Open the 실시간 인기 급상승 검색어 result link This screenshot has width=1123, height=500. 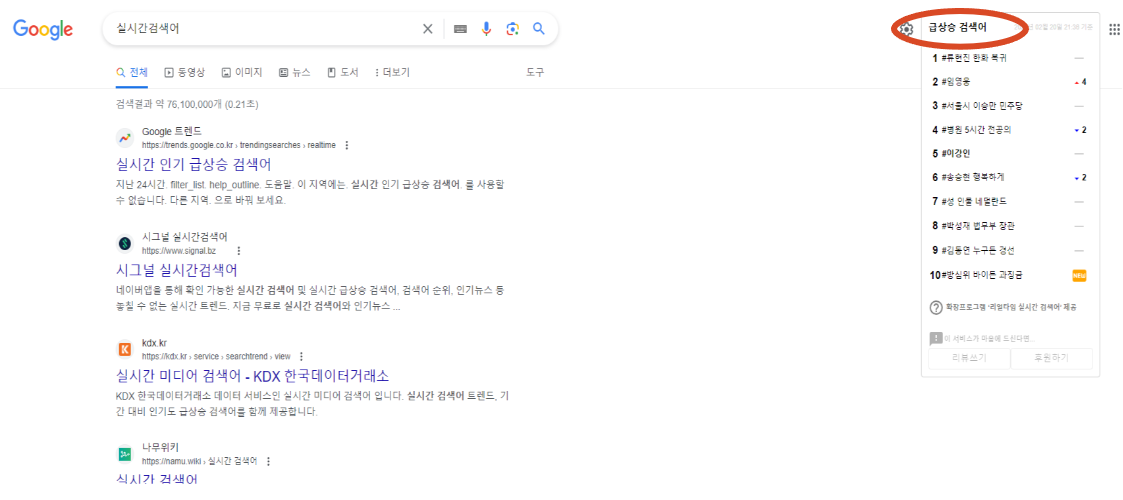(193, 165)
